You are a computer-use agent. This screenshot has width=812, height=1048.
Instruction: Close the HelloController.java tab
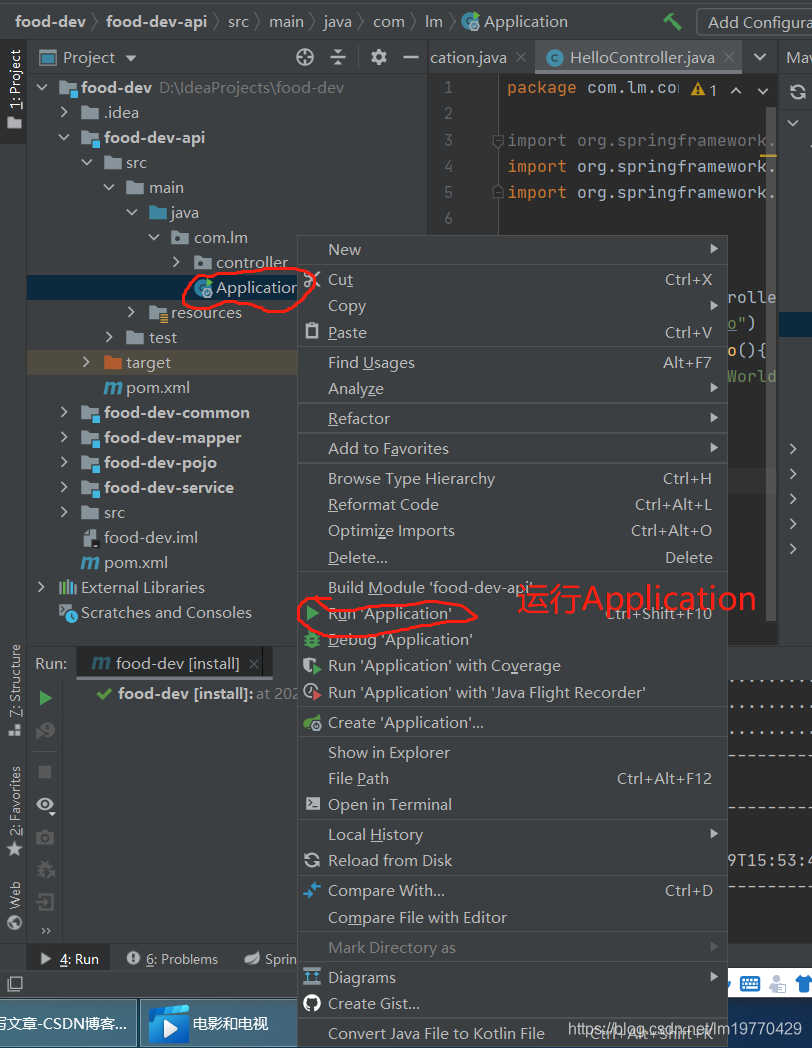click(x=729, y=57)
